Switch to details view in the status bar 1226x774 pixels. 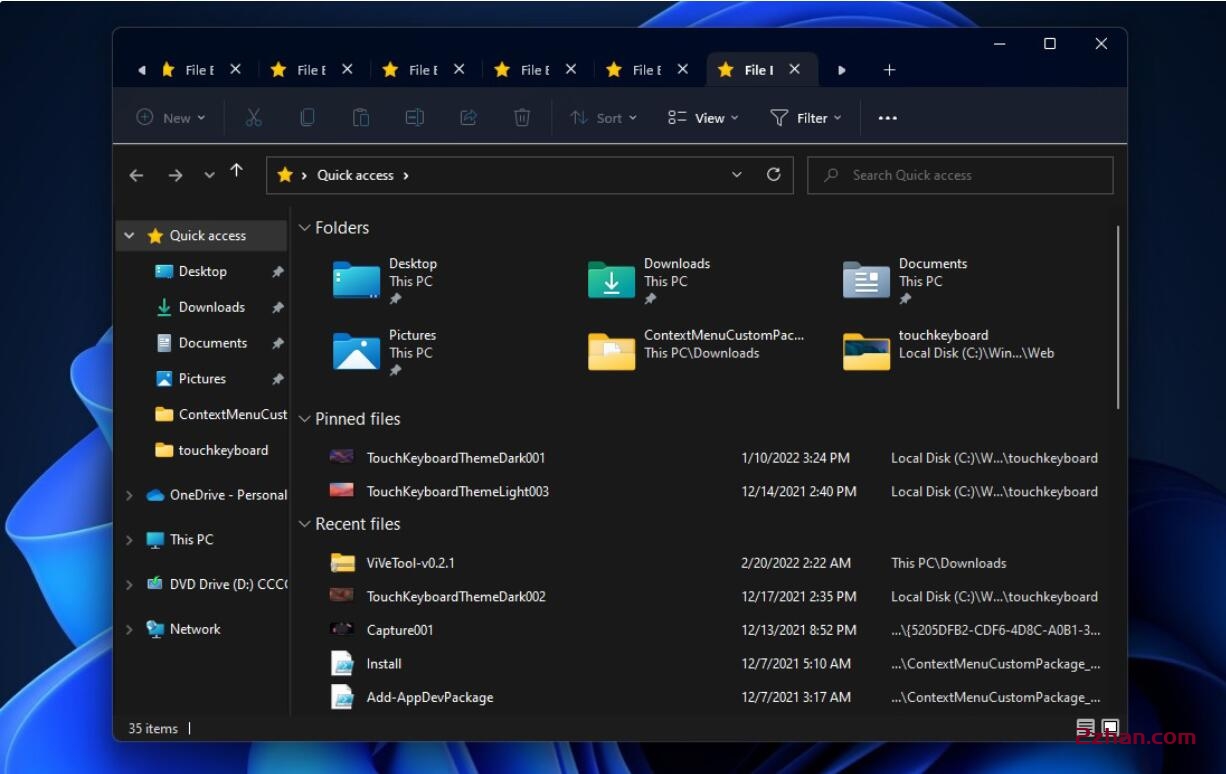click(1085, 727)
